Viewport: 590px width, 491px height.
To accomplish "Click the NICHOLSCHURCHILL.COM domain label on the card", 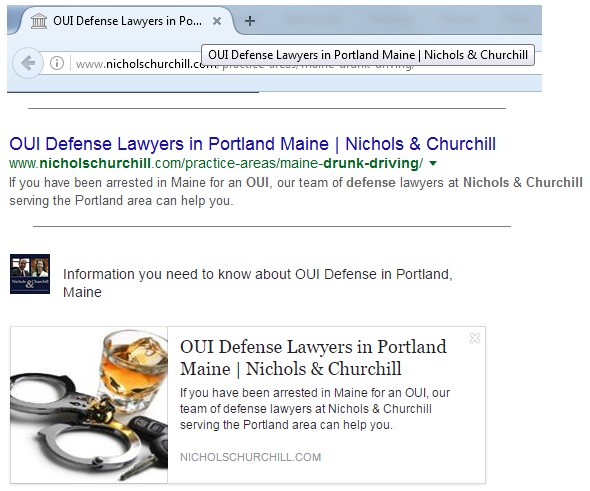I will (x=251, y=457).
